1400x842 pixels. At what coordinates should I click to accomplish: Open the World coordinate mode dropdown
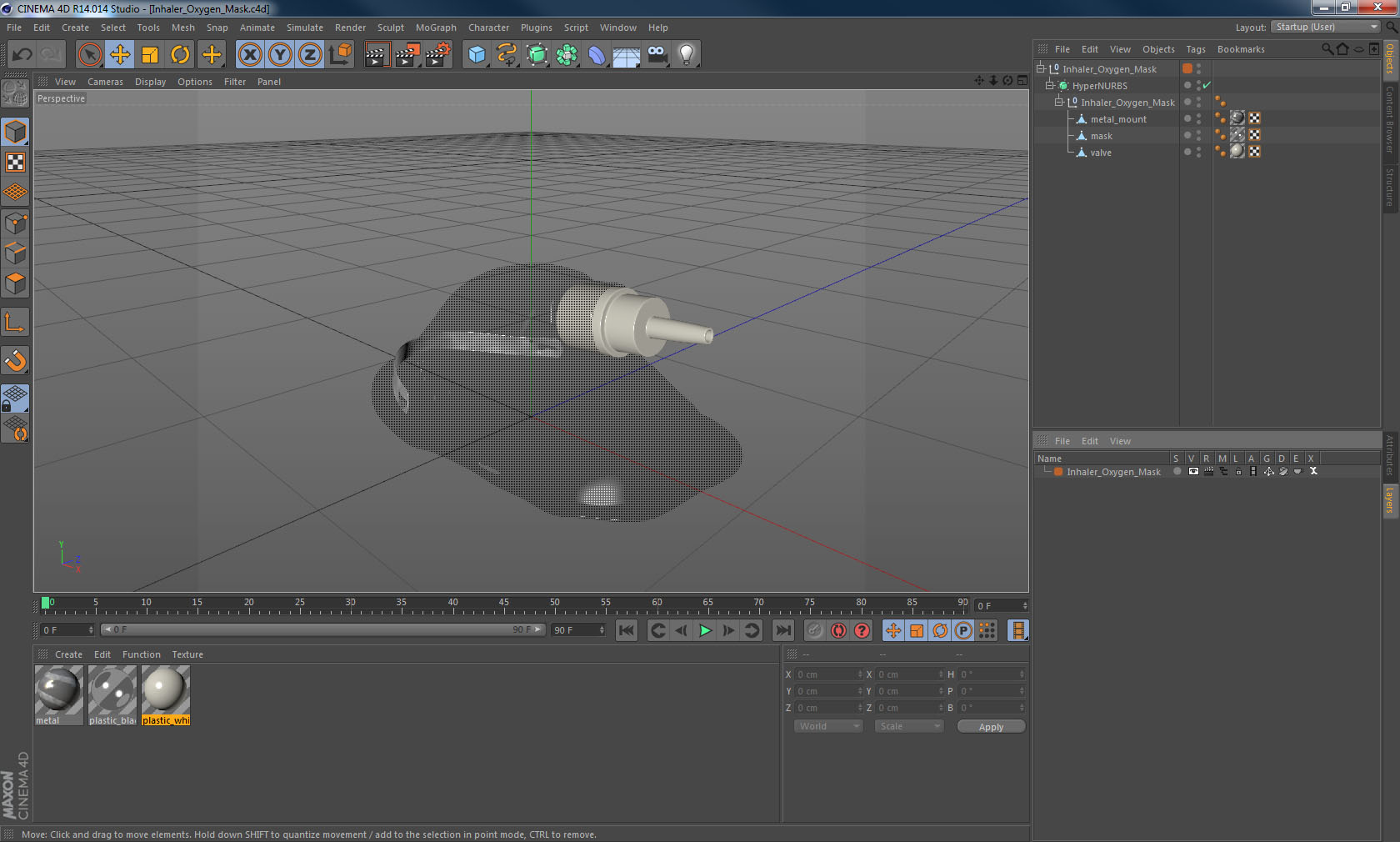pos(827,726)
